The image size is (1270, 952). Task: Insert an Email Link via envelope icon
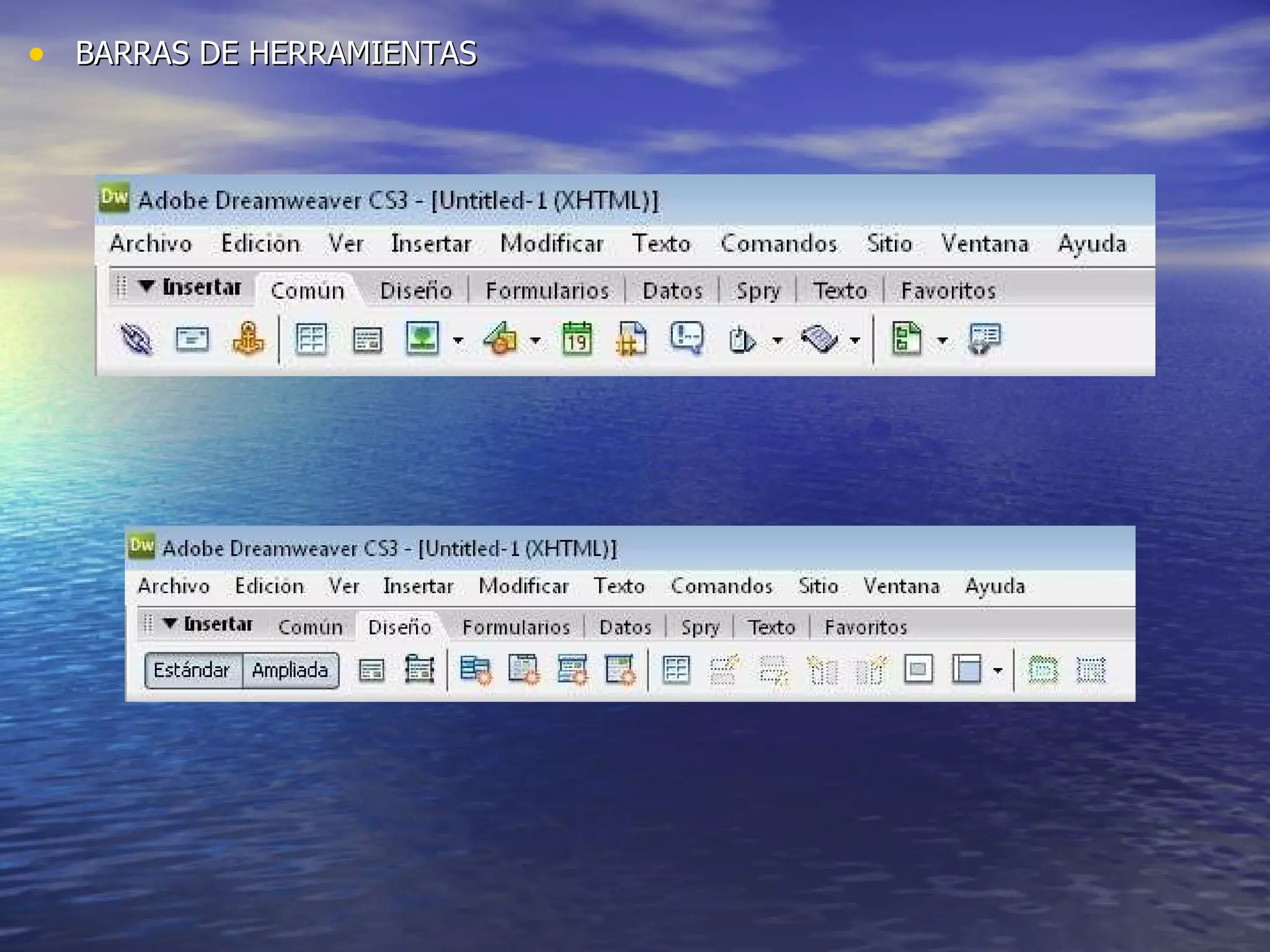tap(192, 340)
